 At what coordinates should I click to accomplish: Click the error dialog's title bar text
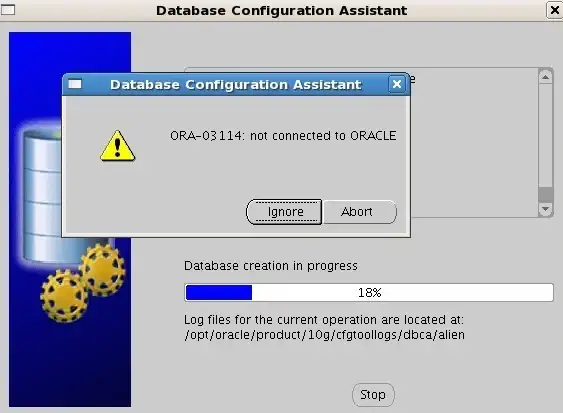(236, 85)
